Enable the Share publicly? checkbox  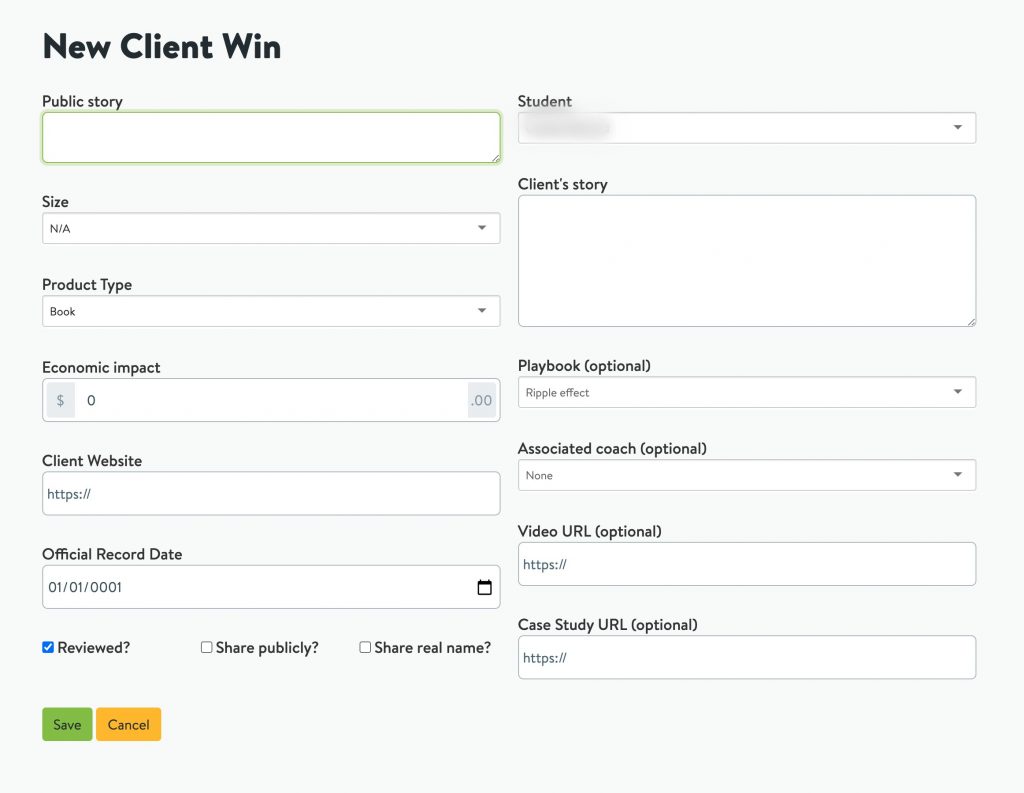[x=206, y=647]
